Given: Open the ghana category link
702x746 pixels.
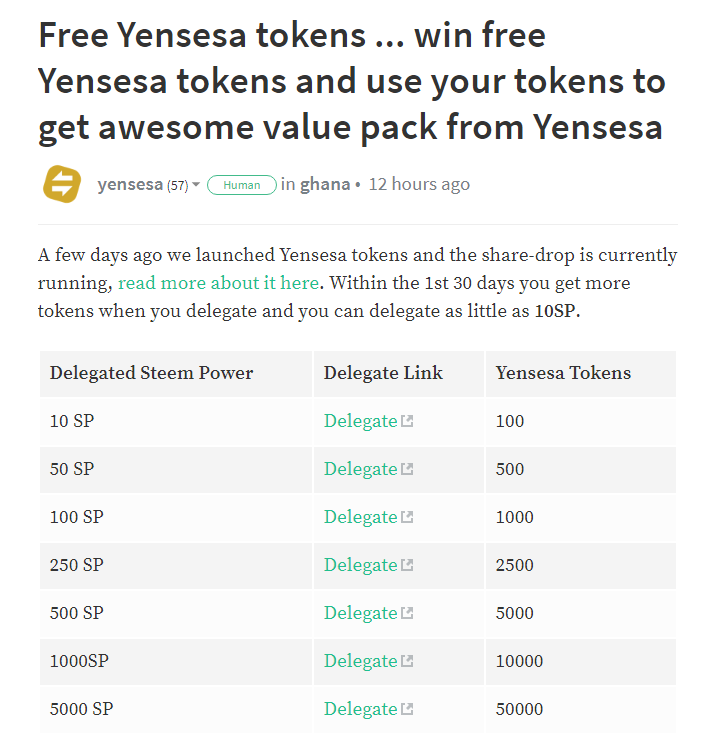Looking at the screenshot, I should [x=325, y=184].
